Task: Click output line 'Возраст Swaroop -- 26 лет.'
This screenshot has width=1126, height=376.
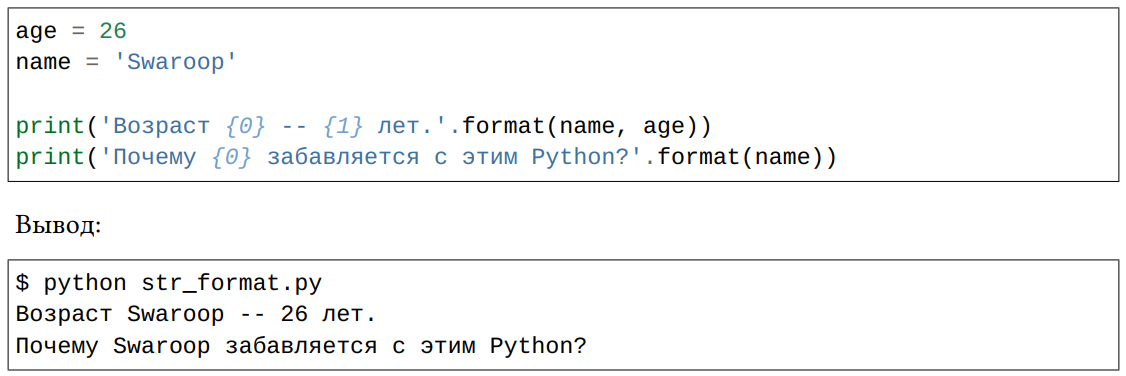Action: click(196, 315)
